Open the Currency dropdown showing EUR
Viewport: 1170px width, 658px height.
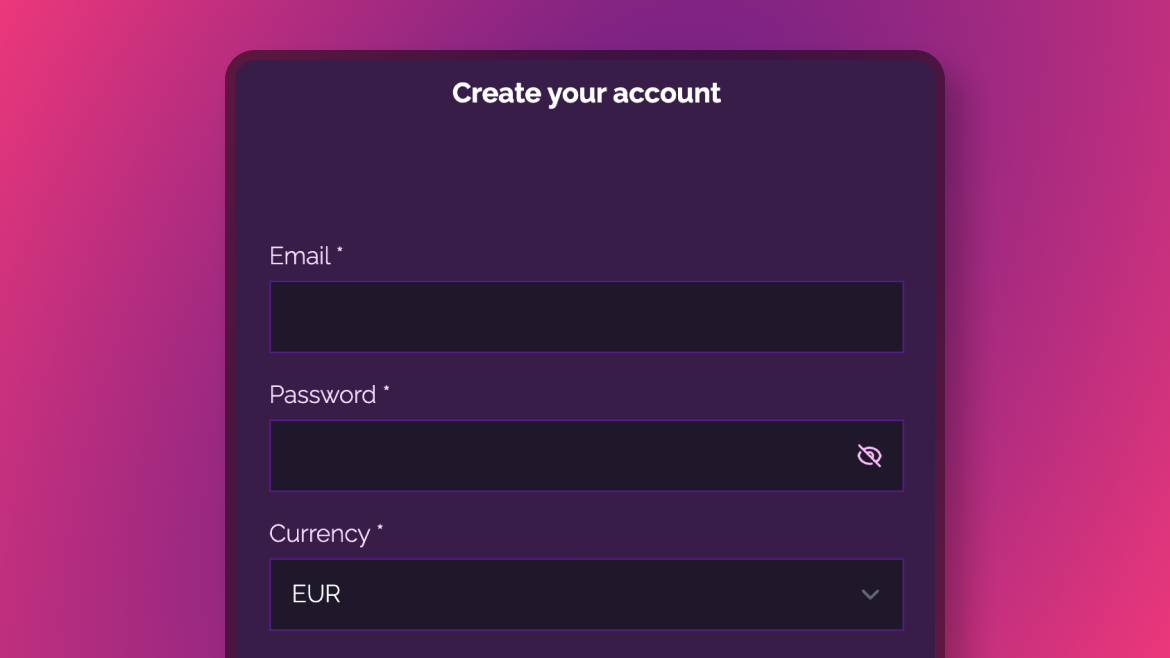pyautogui.click(x=586, y=595)
